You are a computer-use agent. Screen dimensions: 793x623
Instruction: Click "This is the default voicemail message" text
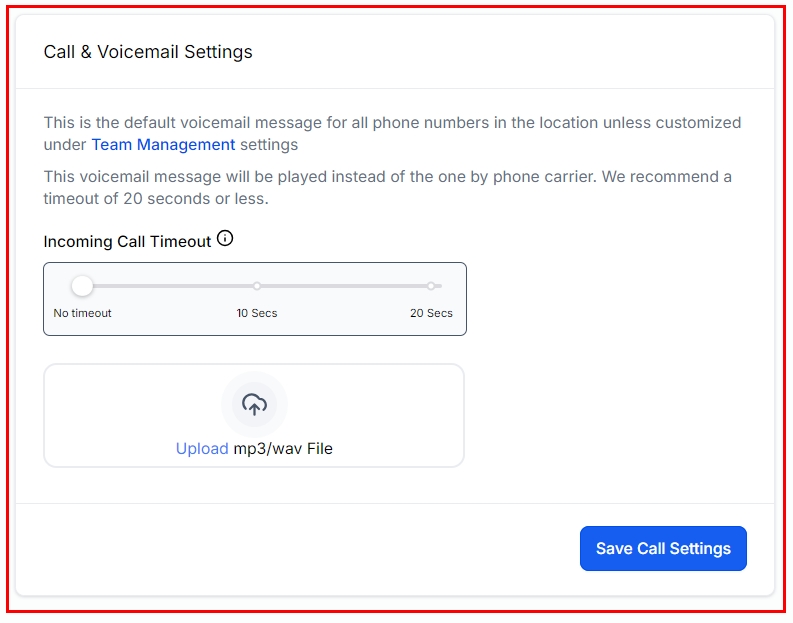200,123
